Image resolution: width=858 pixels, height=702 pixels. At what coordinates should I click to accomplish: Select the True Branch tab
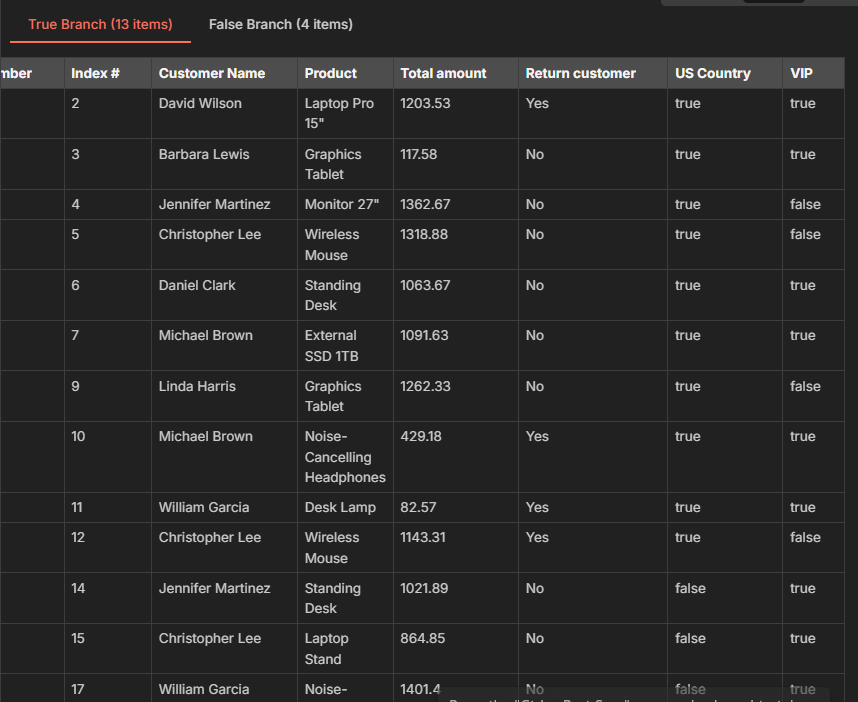(99, 24)
